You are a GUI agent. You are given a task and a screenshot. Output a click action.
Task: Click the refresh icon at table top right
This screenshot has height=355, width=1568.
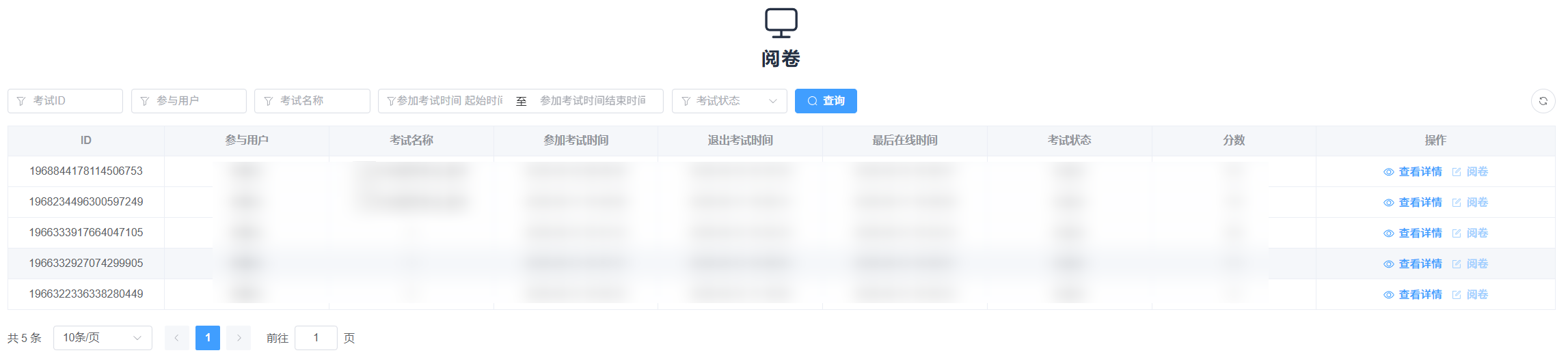tap(1543, 101)
